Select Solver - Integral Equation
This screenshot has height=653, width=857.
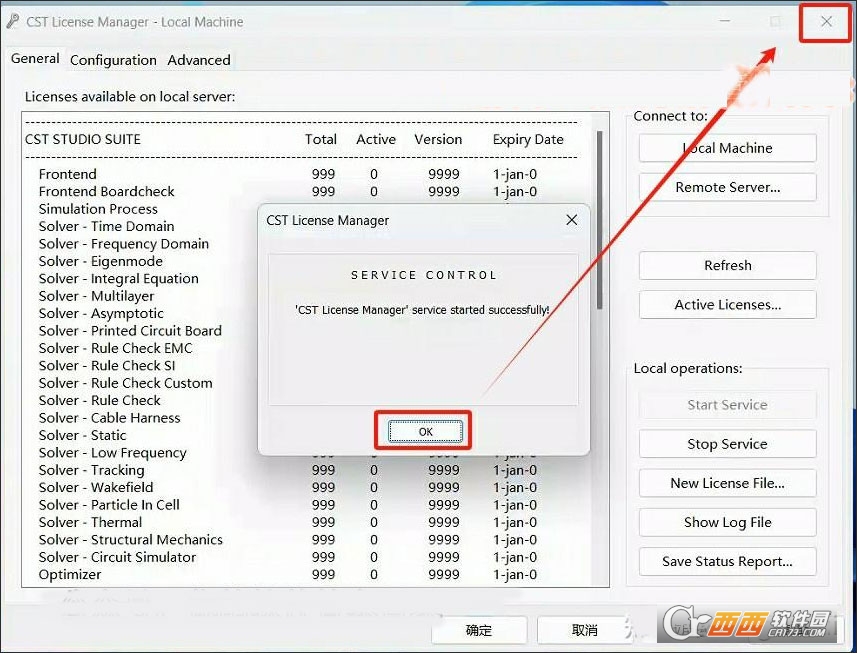(119, 279)
